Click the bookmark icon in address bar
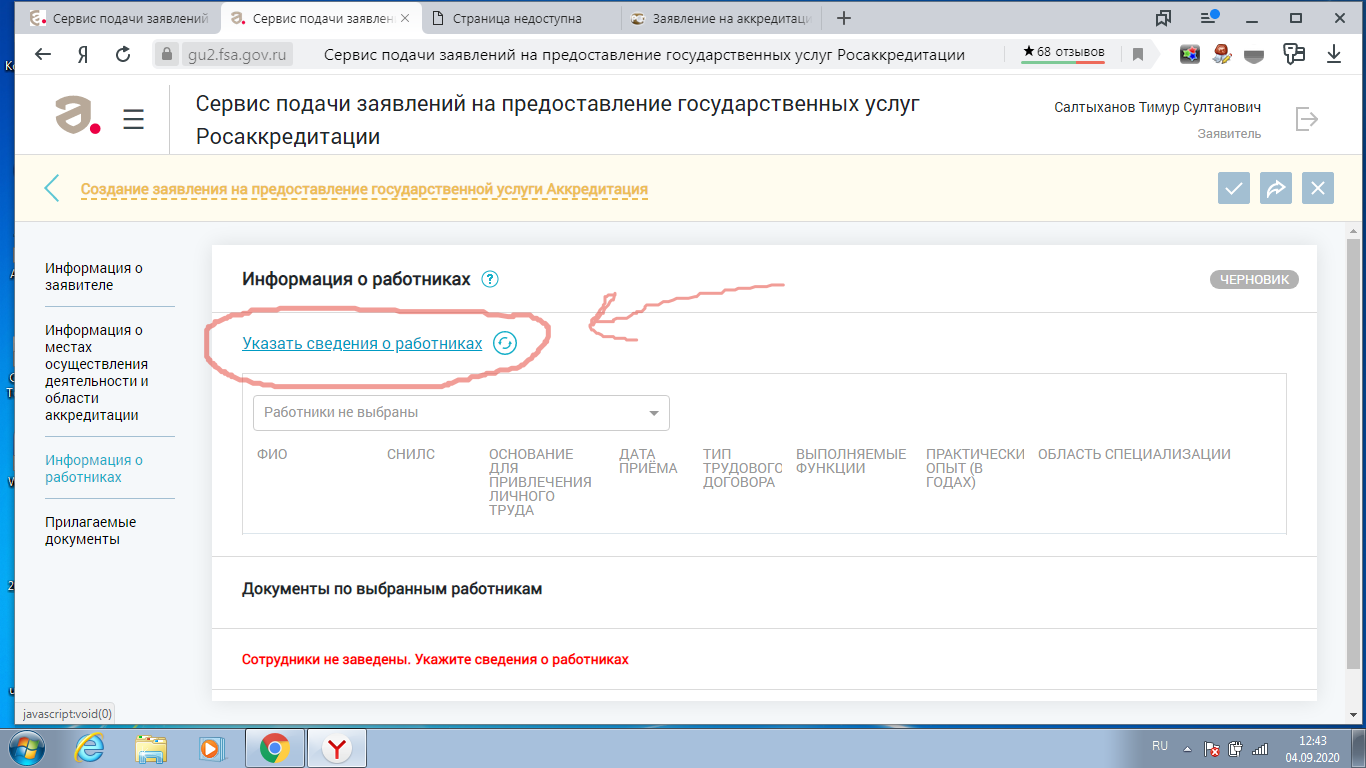This screenshot has height=768, width=1366. click(x=1137, y=55)
